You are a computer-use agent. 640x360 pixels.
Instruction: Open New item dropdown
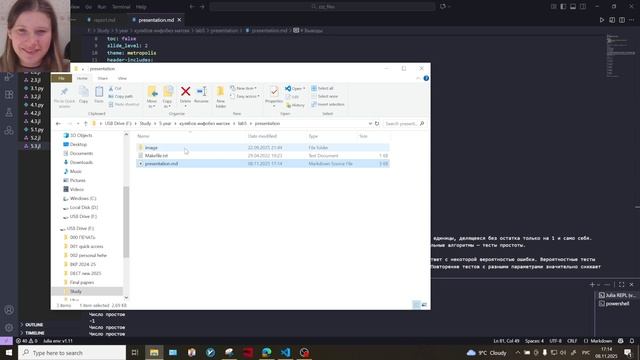pyautogui.click(x=244, y=88)
